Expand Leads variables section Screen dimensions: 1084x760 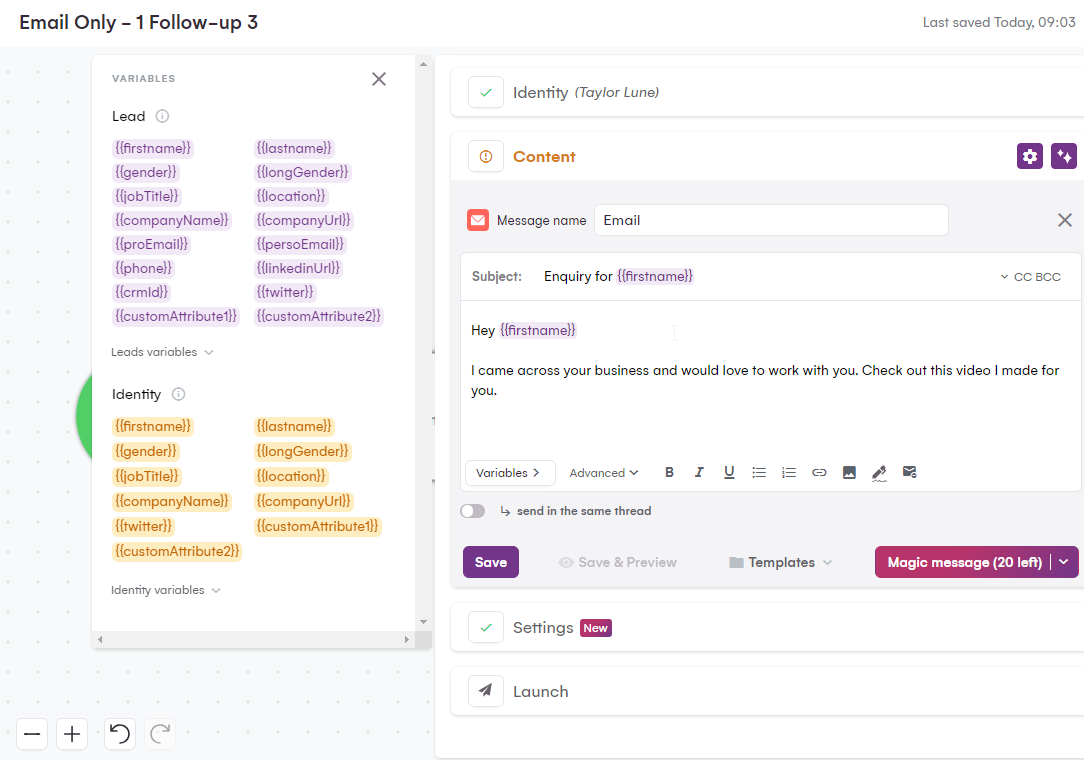(162, 352)
